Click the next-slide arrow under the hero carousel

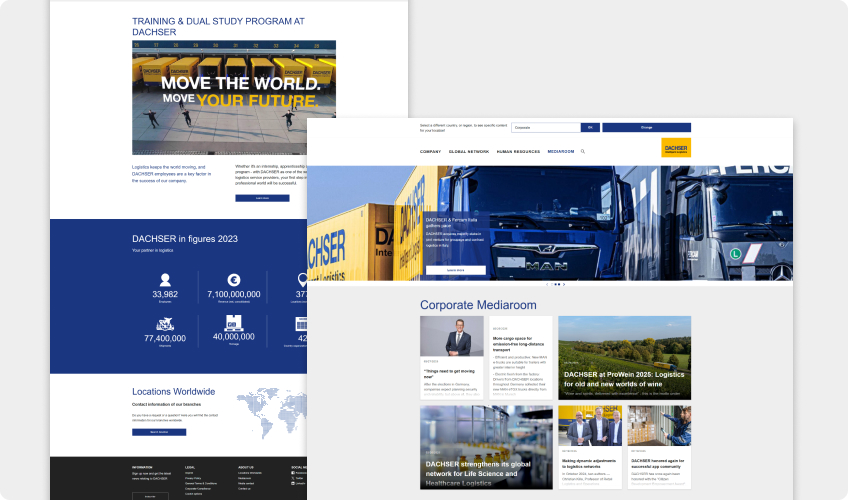click(x=565, y=284)
